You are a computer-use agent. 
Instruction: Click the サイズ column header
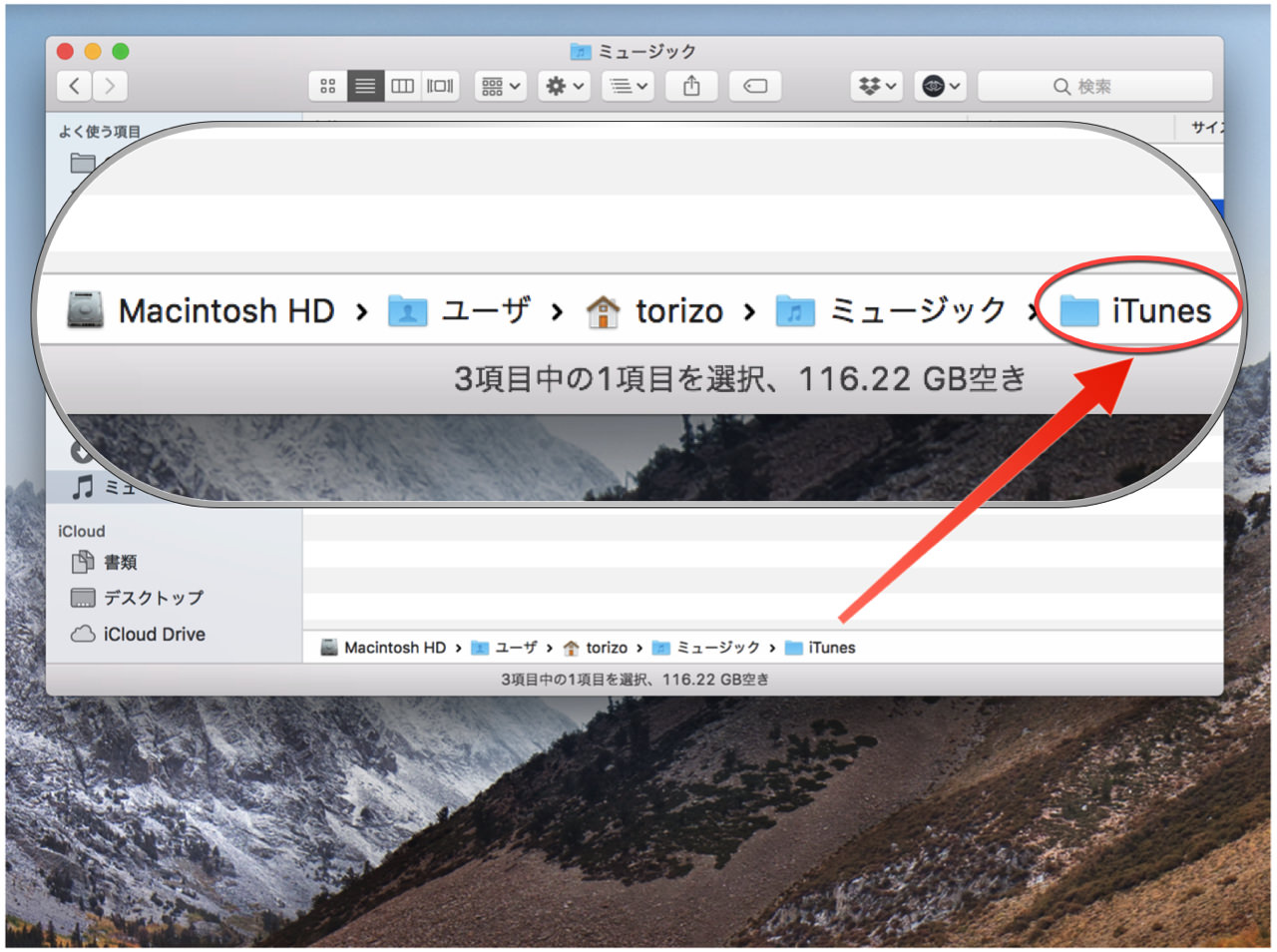coord(1207,127)
